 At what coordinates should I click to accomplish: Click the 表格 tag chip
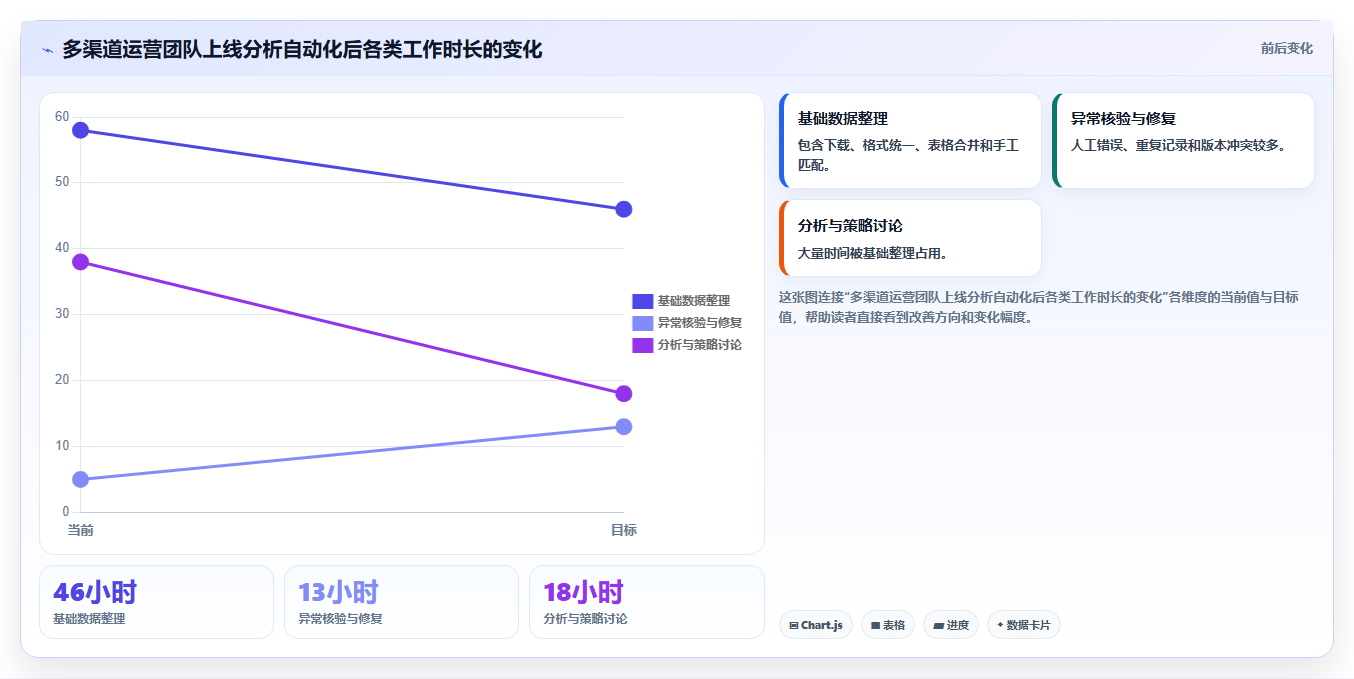tap(888, 625)
